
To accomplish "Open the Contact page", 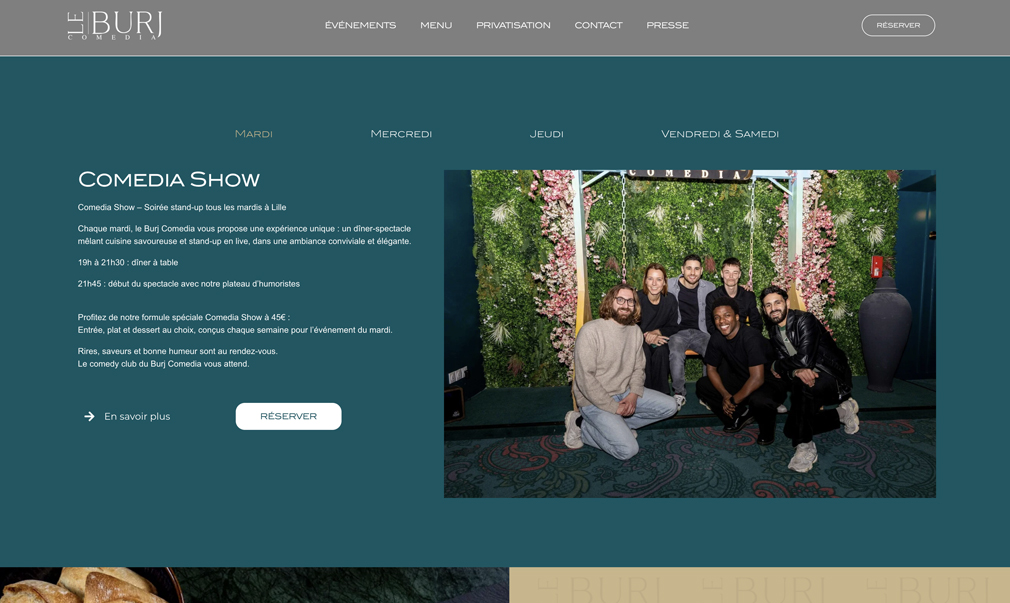I will [x=598, y=25].
